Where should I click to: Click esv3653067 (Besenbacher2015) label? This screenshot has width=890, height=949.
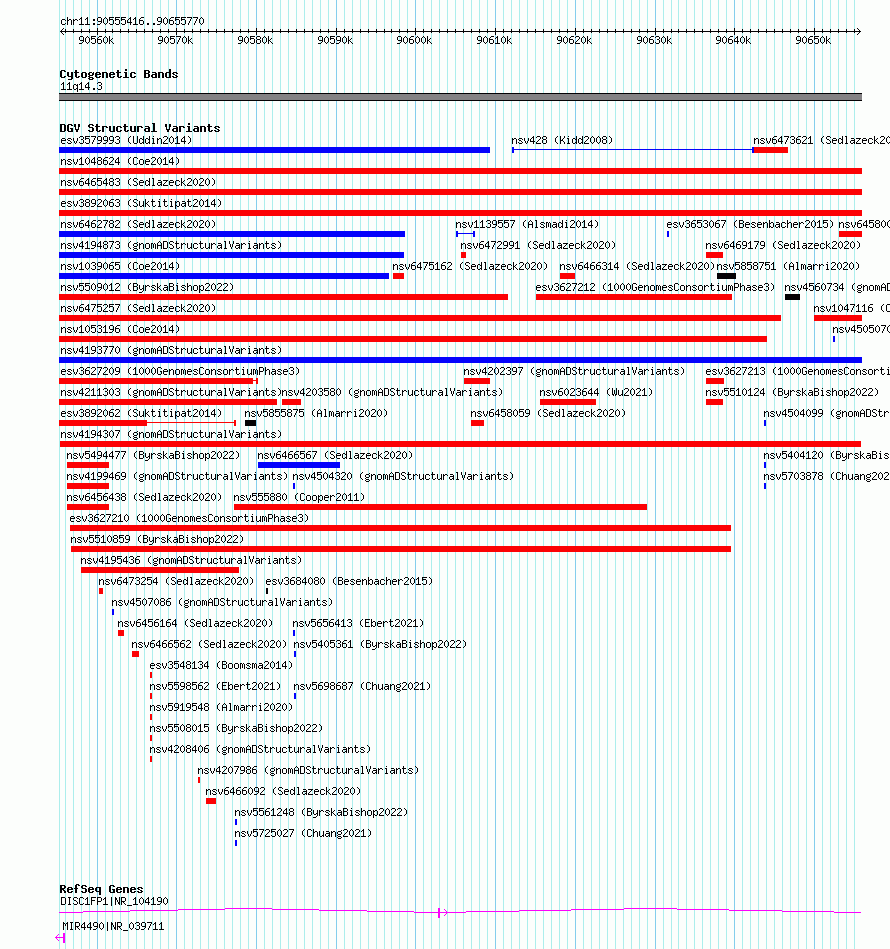coord(750,225)
